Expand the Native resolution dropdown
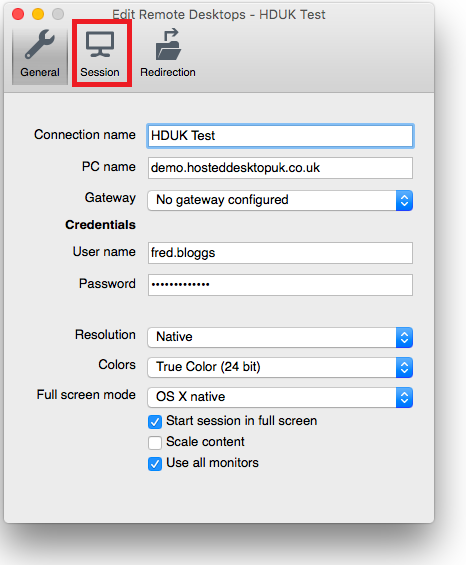The width and height of the screenshot is (466, 565). [280, 338]
